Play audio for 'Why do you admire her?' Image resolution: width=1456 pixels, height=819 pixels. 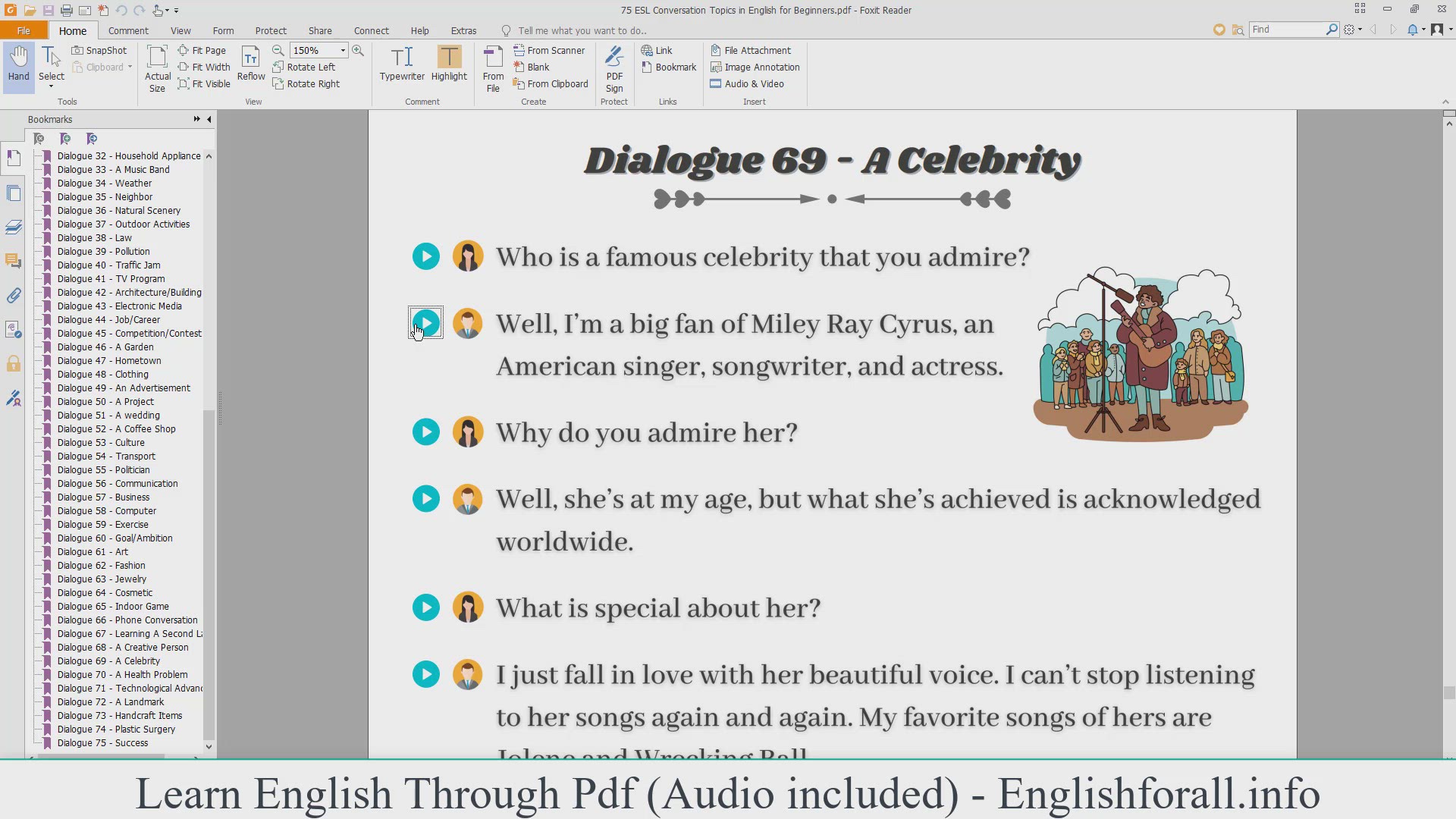[426, 432]
